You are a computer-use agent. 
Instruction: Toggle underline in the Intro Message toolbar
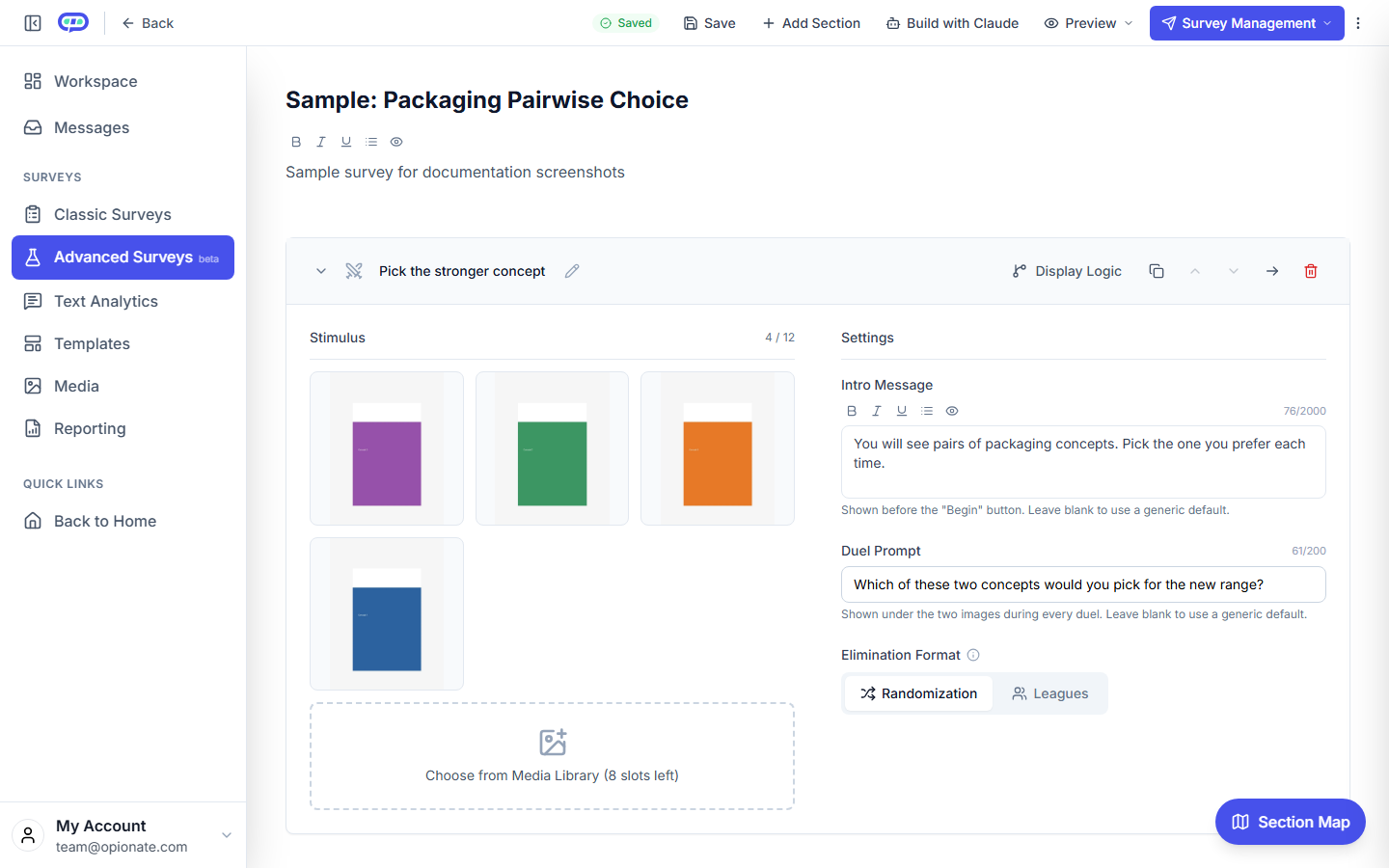902,411
